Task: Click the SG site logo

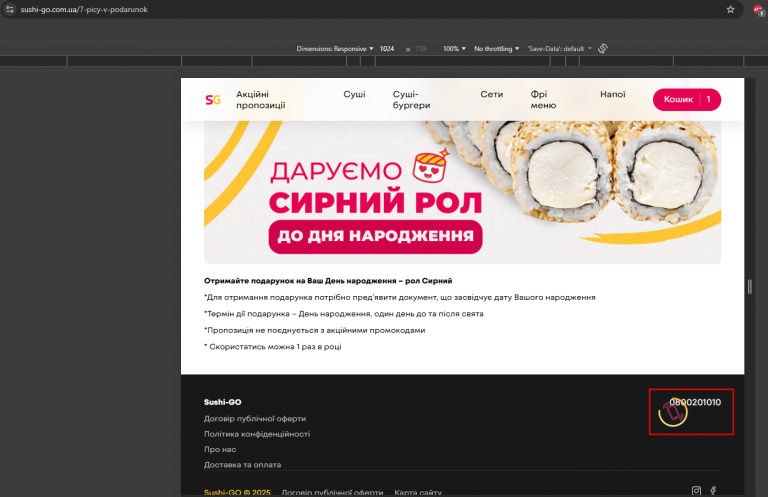Action: coord(213,100)
